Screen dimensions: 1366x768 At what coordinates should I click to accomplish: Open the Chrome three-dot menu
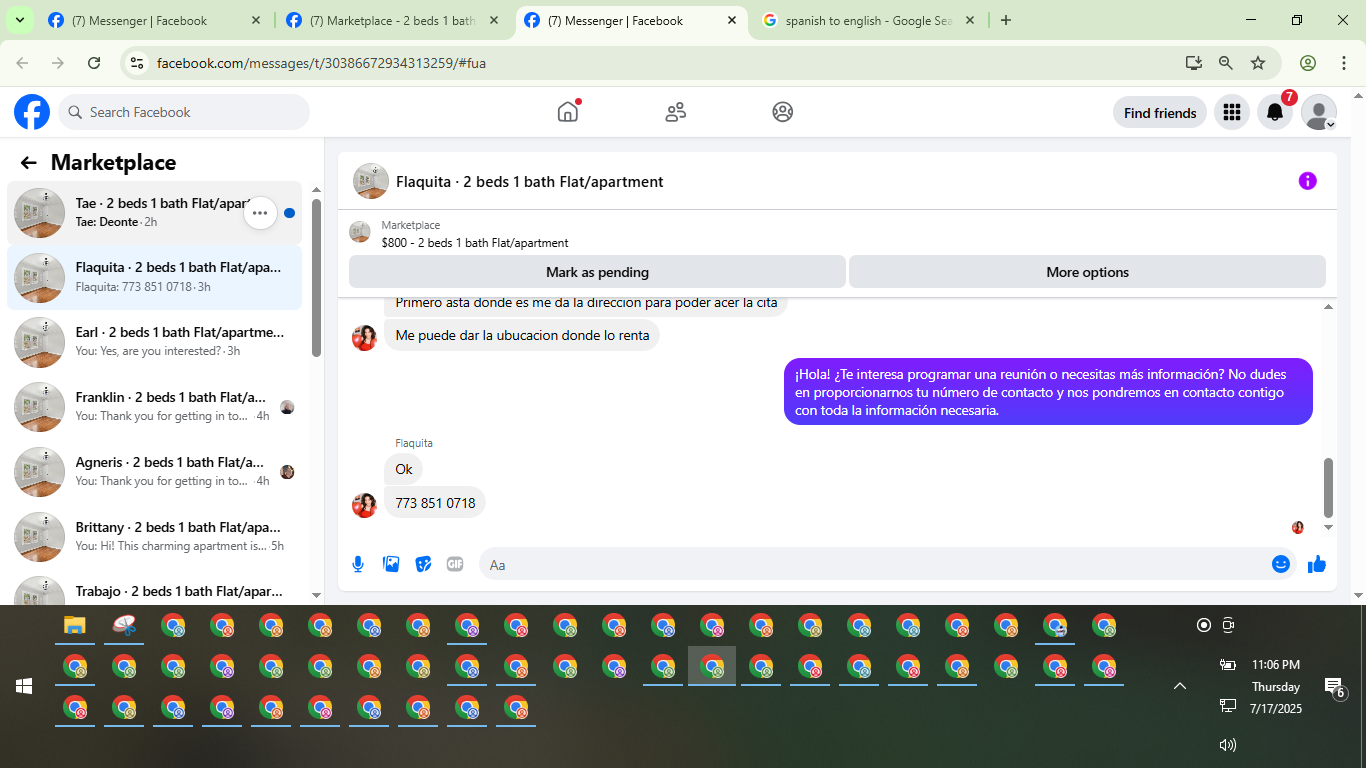[1344, 63]
